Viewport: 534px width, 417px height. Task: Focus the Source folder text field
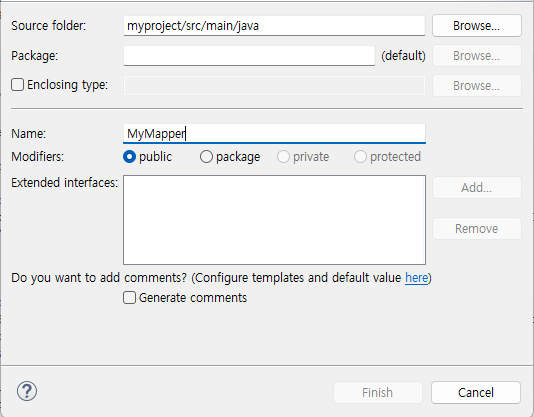coord(274,26)
